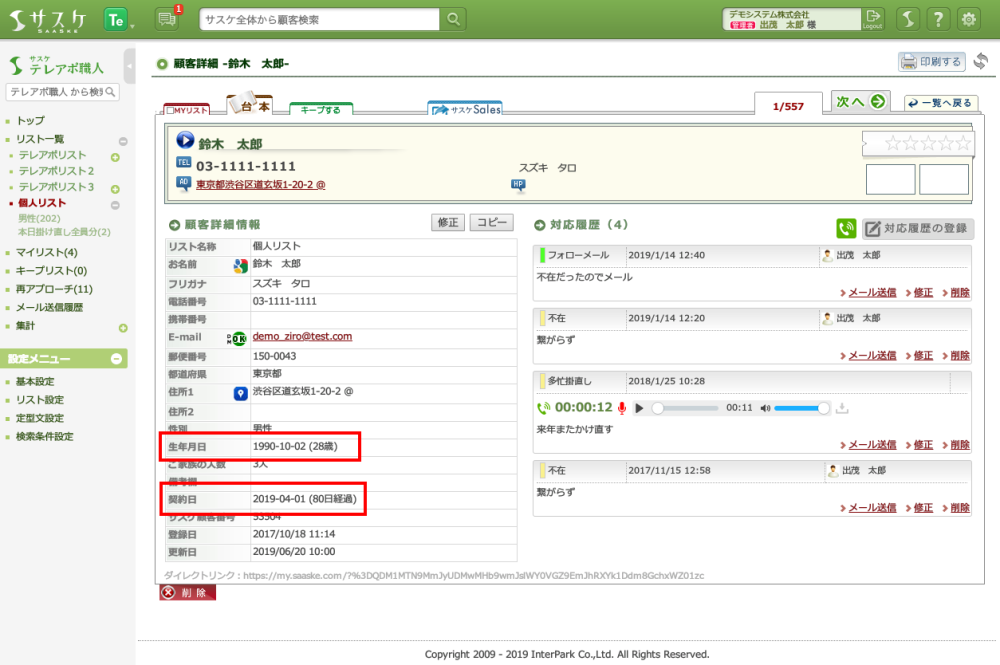Open the help question mark icon
Screen dimensions: 1000x665
(938, 20)
